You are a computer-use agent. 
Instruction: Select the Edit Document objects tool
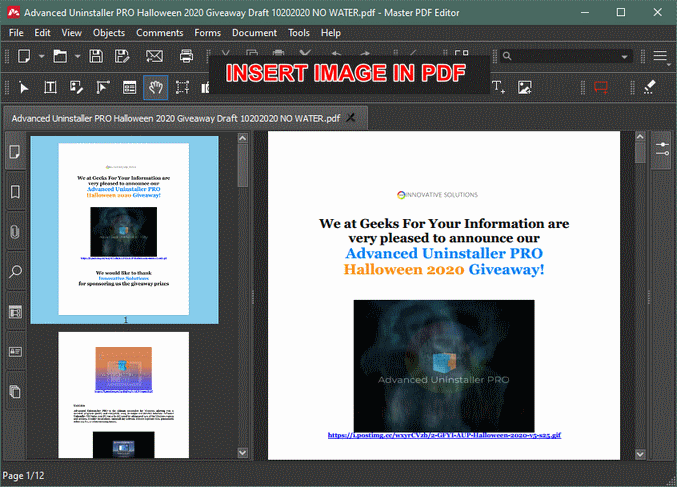(x=103, y=88)
